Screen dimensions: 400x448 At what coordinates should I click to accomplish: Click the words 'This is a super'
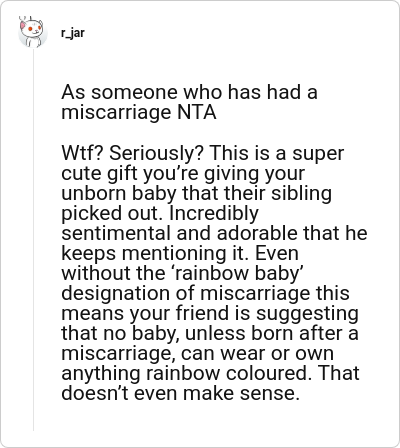point(277,154)
